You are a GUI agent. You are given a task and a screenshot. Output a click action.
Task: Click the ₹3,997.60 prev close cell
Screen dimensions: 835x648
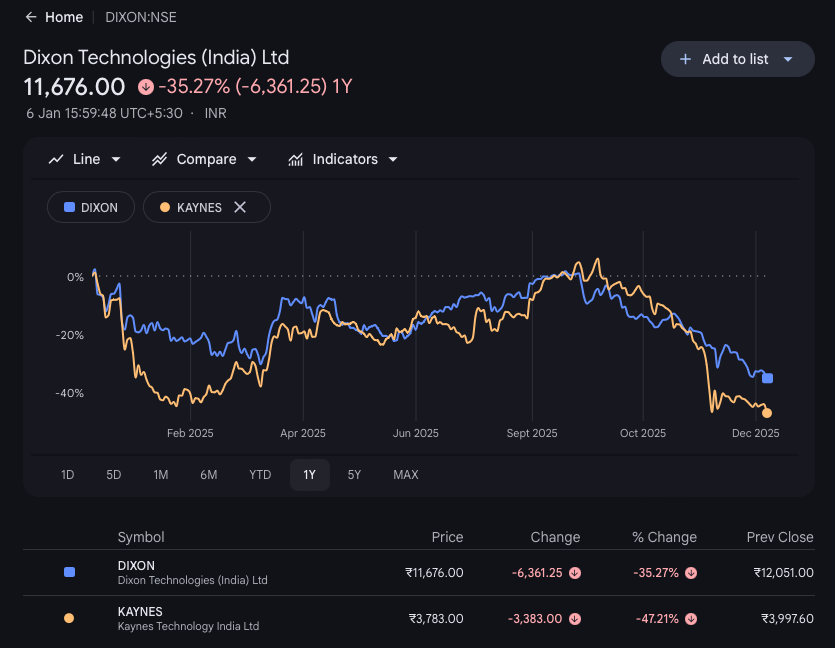click(x=787, y=619)
